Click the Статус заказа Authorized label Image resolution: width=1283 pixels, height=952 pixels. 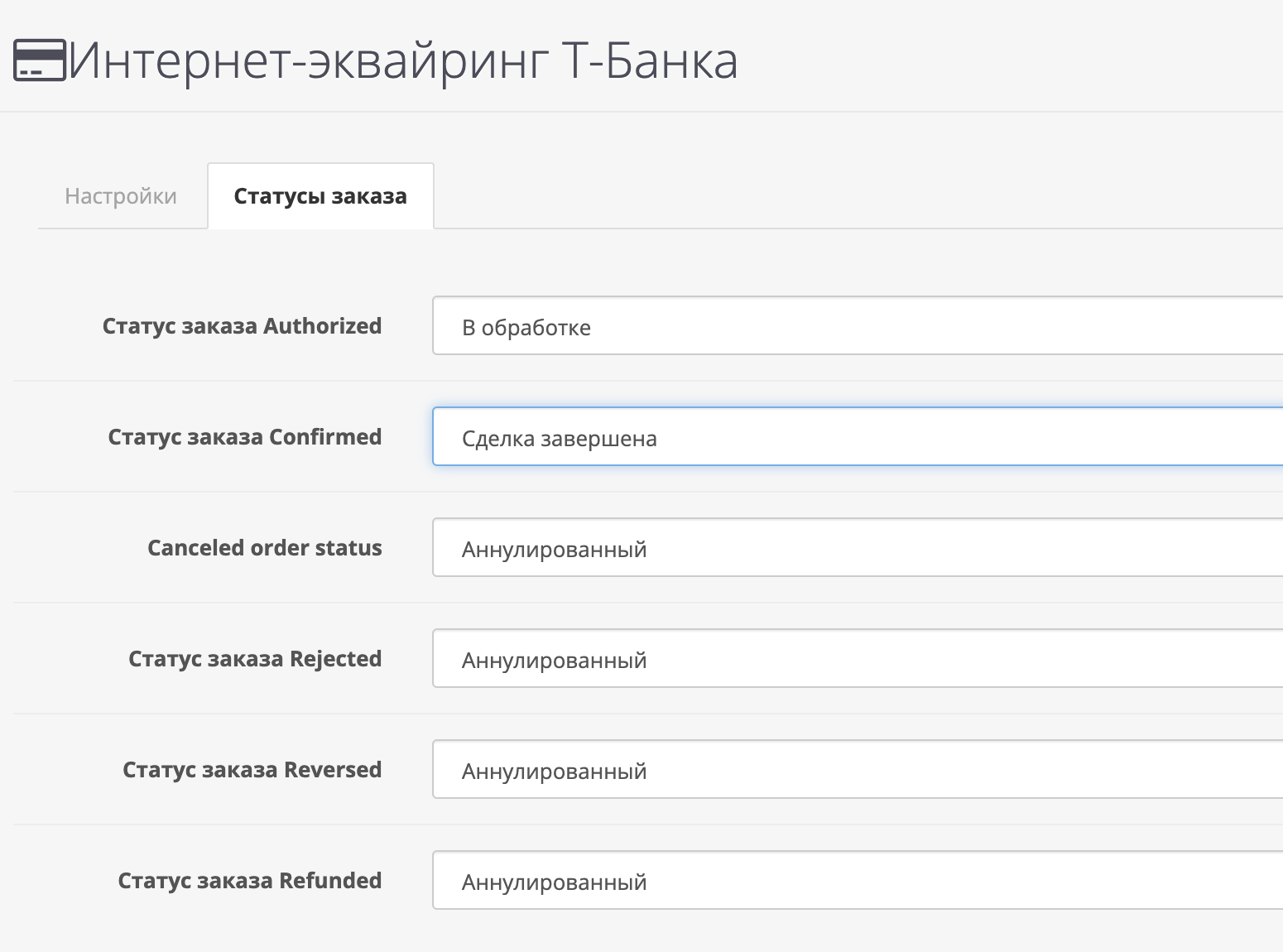(x=242, y=326)
